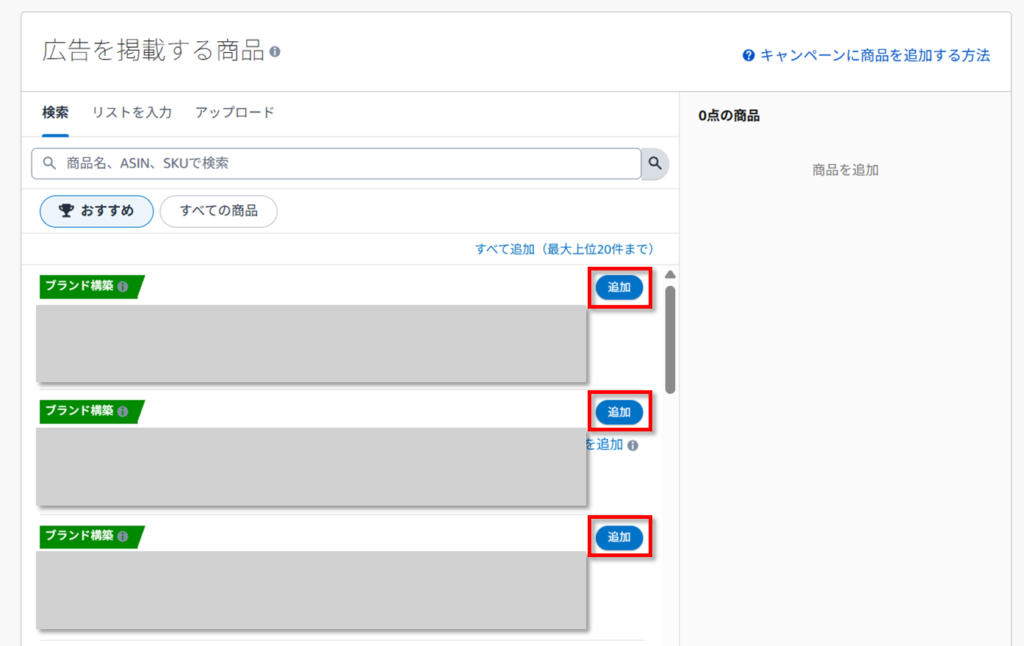Add the first product with its 追加 button
Image resolution: width=1024 pixels, height=646 pixels.
[619, 286]
